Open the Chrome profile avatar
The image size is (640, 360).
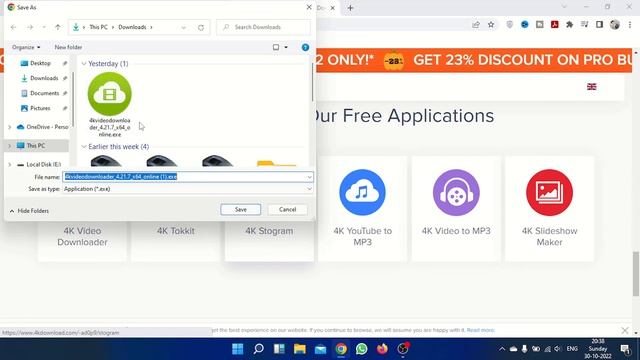coord(615,25)
